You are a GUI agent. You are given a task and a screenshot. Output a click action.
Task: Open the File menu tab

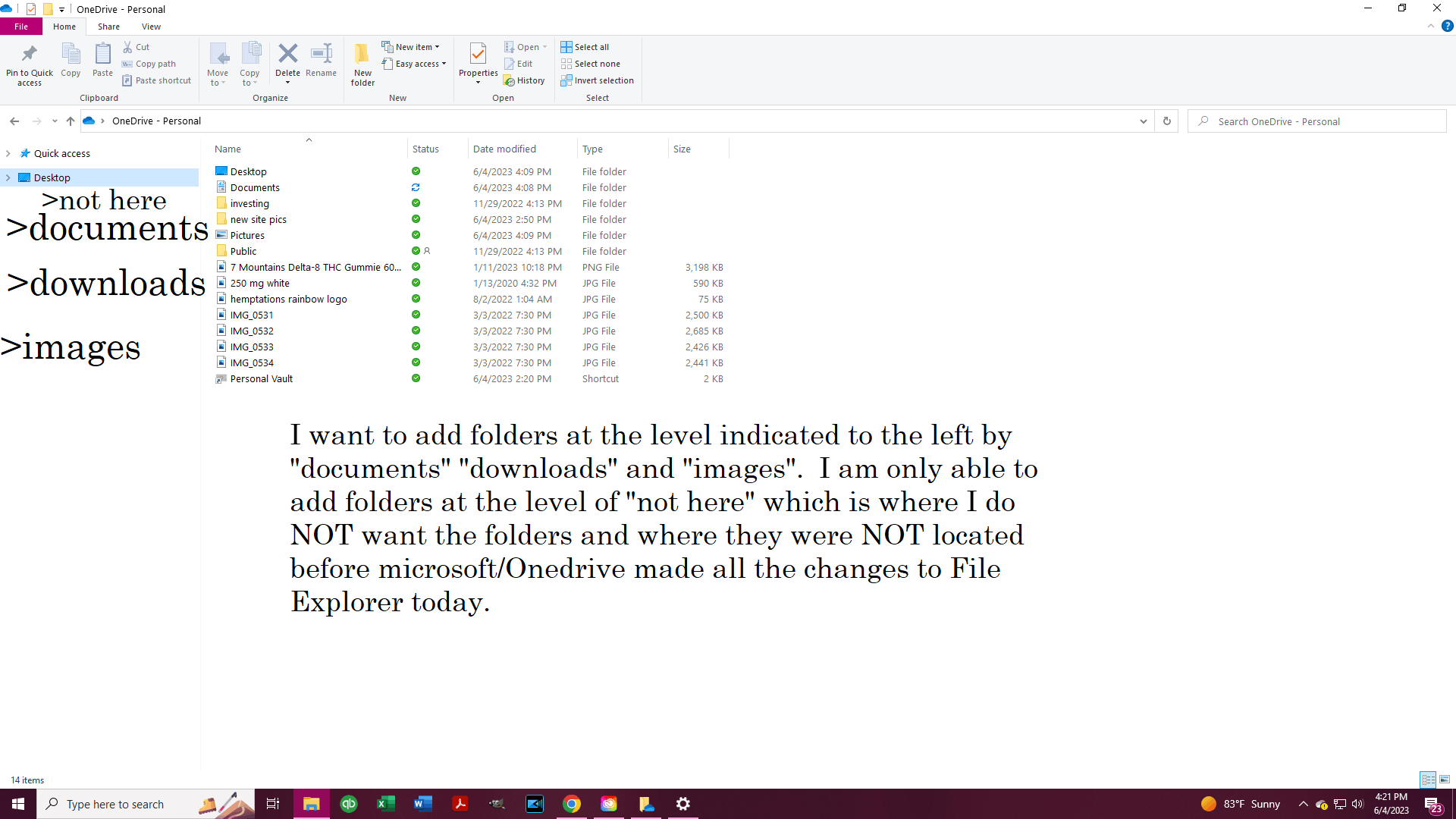tap(21, 27)
